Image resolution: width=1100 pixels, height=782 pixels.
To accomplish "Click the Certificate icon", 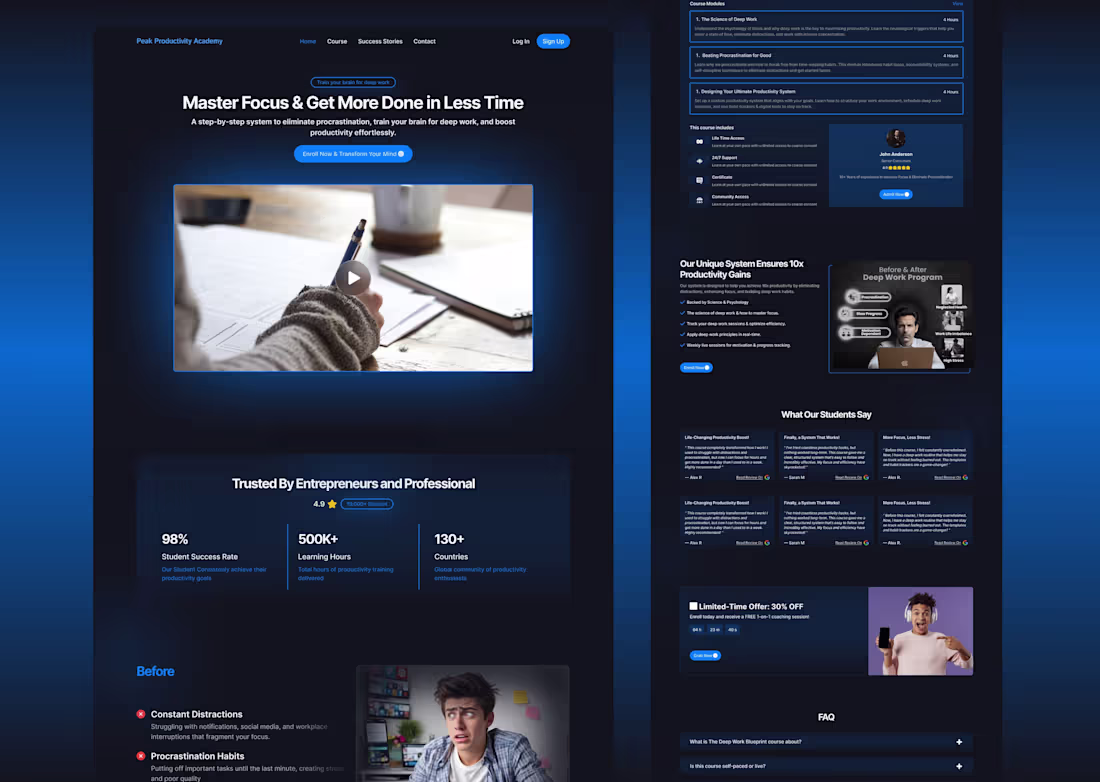I will 699,181.
